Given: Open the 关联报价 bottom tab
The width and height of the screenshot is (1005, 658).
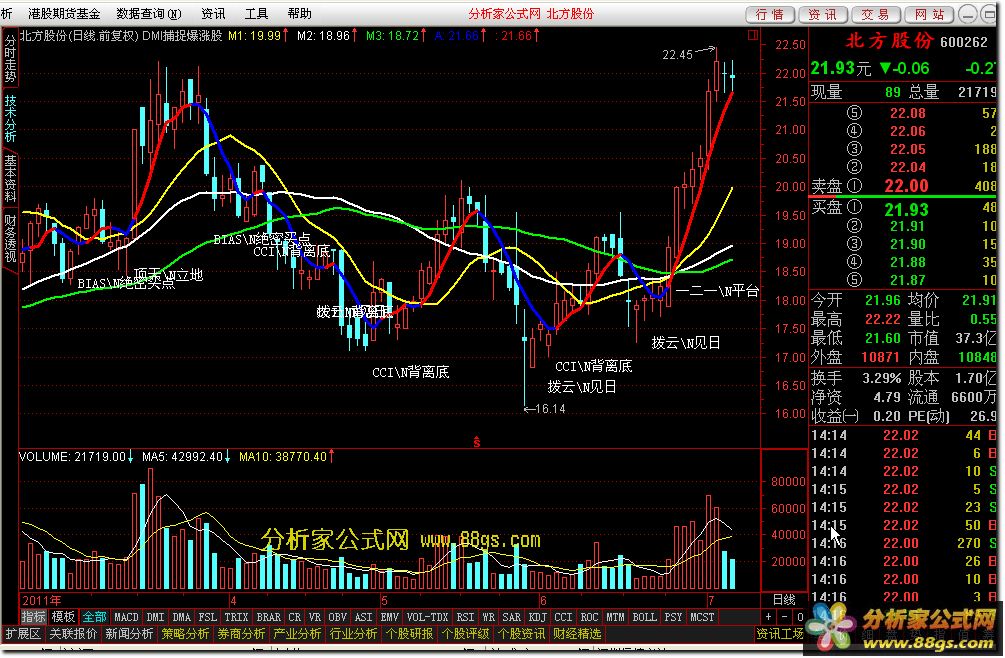Looking at the screenshot, I should (73, 634).
